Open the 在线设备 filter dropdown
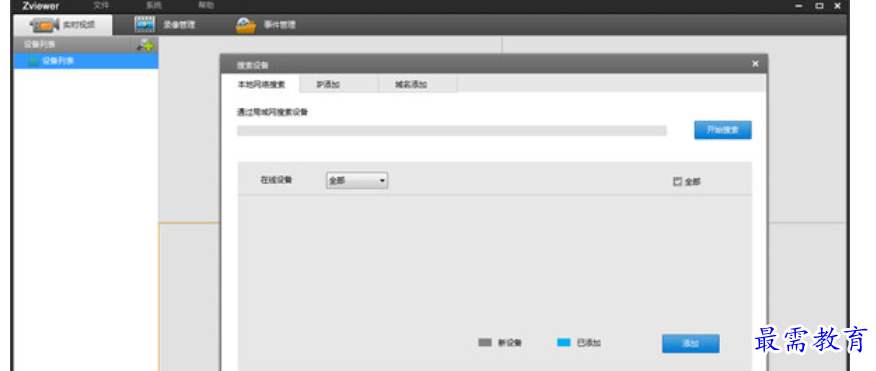876x371 pixels. tap(357, 181)
